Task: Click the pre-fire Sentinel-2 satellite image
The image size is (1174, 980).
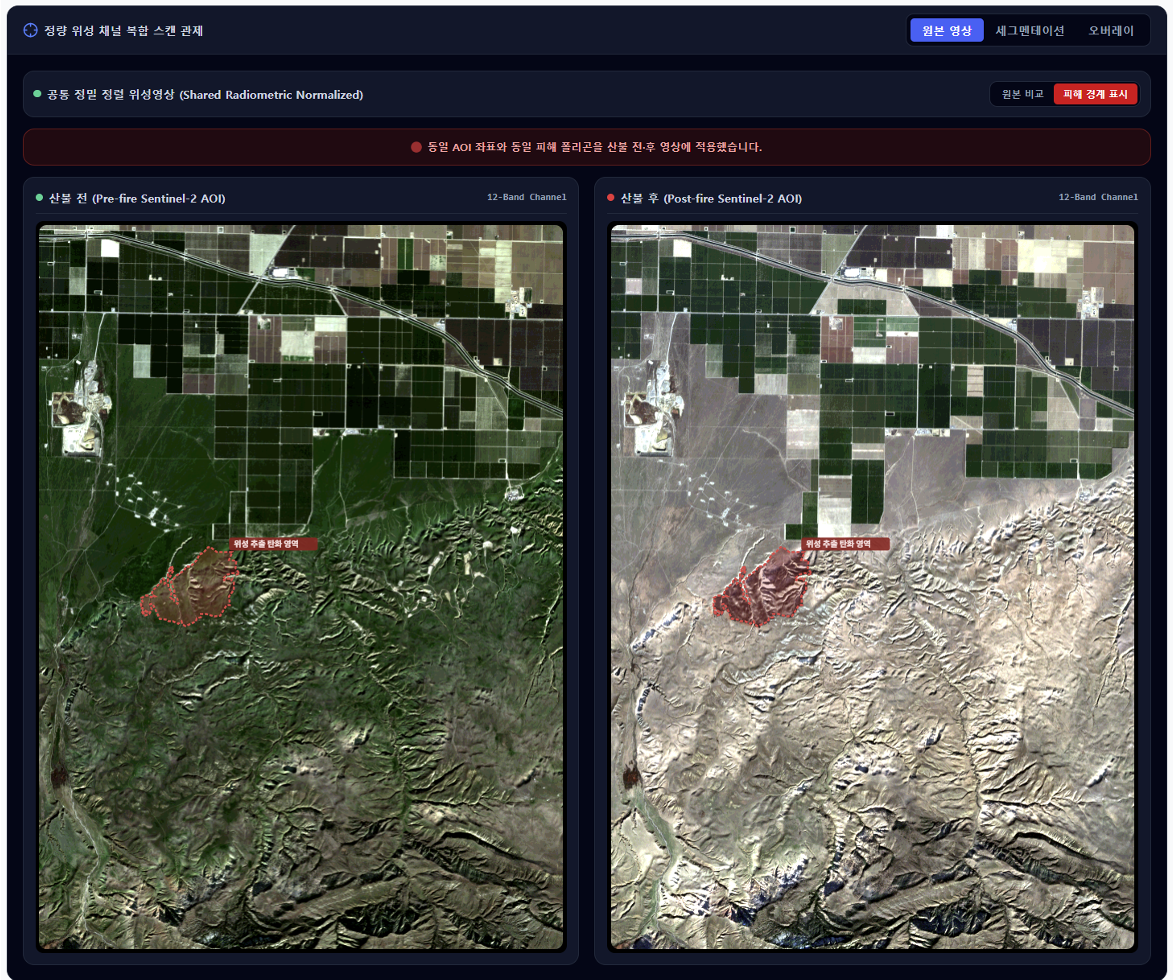Action: [x=301, y=587]
